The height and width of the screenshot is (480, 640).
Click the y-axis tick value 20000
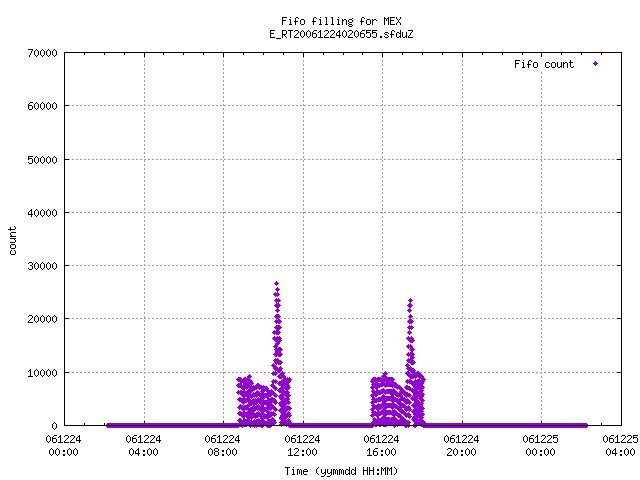pos(42,319)
